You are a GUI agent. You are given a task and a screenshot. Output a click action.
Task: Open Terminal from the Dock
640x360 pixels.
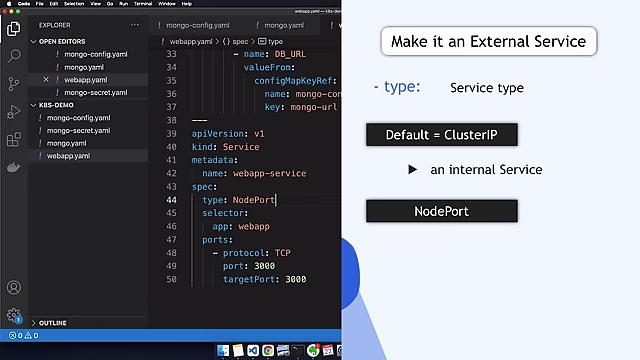click(298, 350)
